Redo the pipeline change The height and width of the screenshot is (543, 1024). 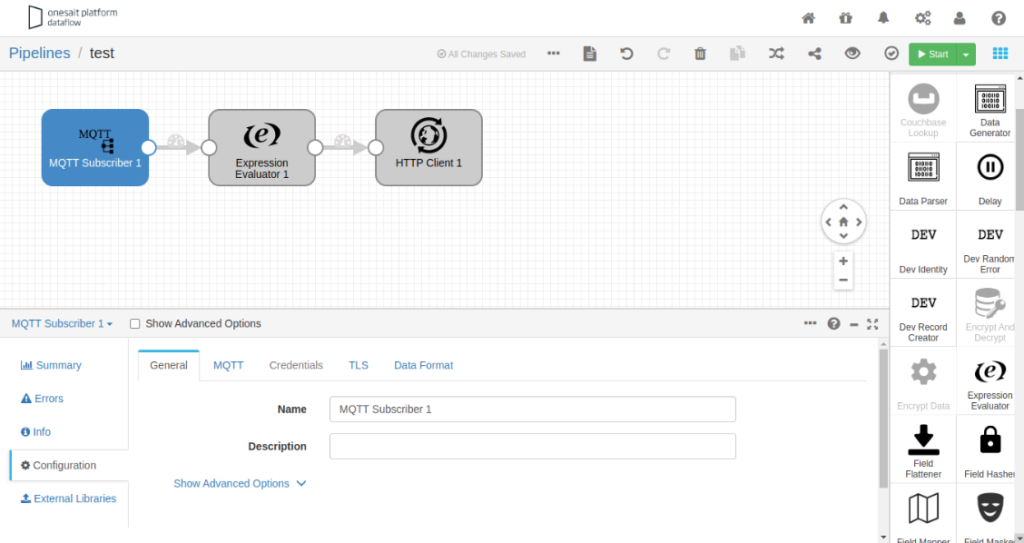(x=664, y=54)
